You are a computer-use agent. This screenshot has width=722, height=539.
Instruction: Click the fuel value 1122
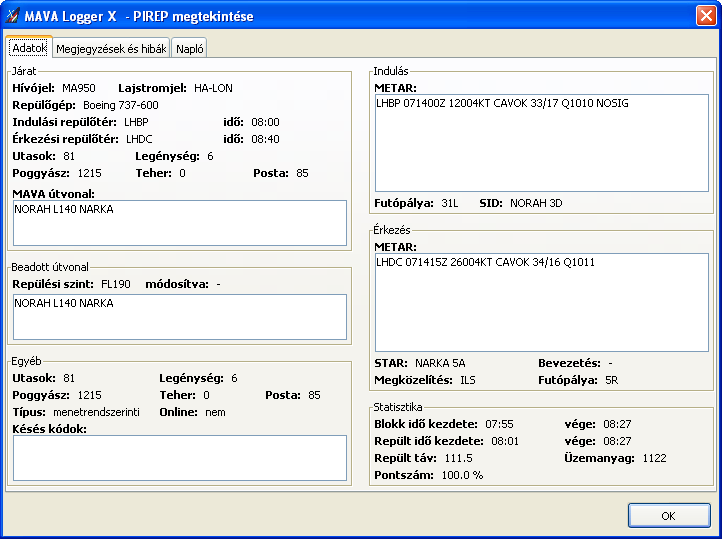click(x=655, y=458)
